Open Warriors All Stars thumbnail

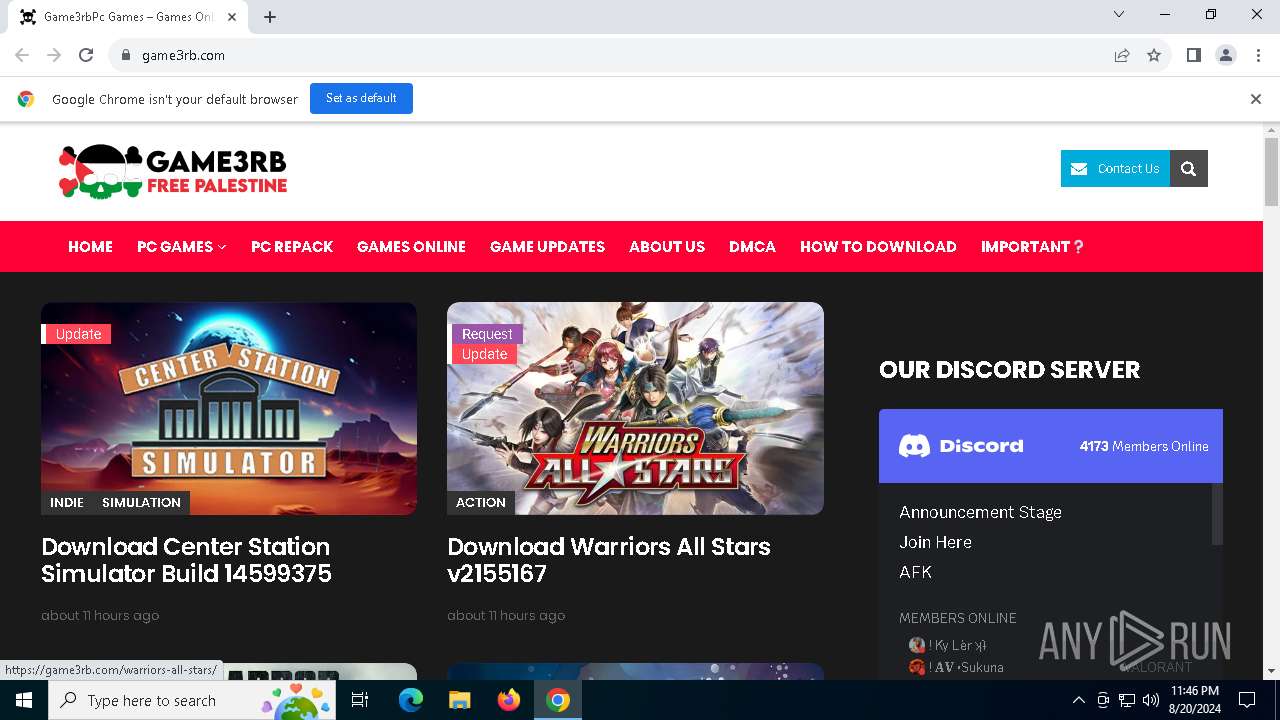coord(635,408)
